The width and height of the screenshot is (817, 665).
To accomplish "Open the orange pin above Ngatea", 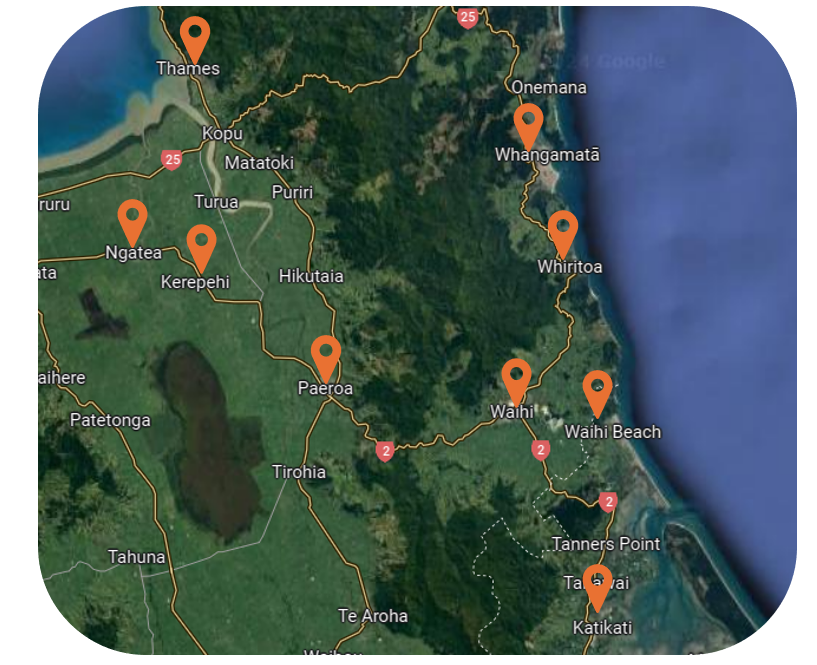I will (132, 222).
